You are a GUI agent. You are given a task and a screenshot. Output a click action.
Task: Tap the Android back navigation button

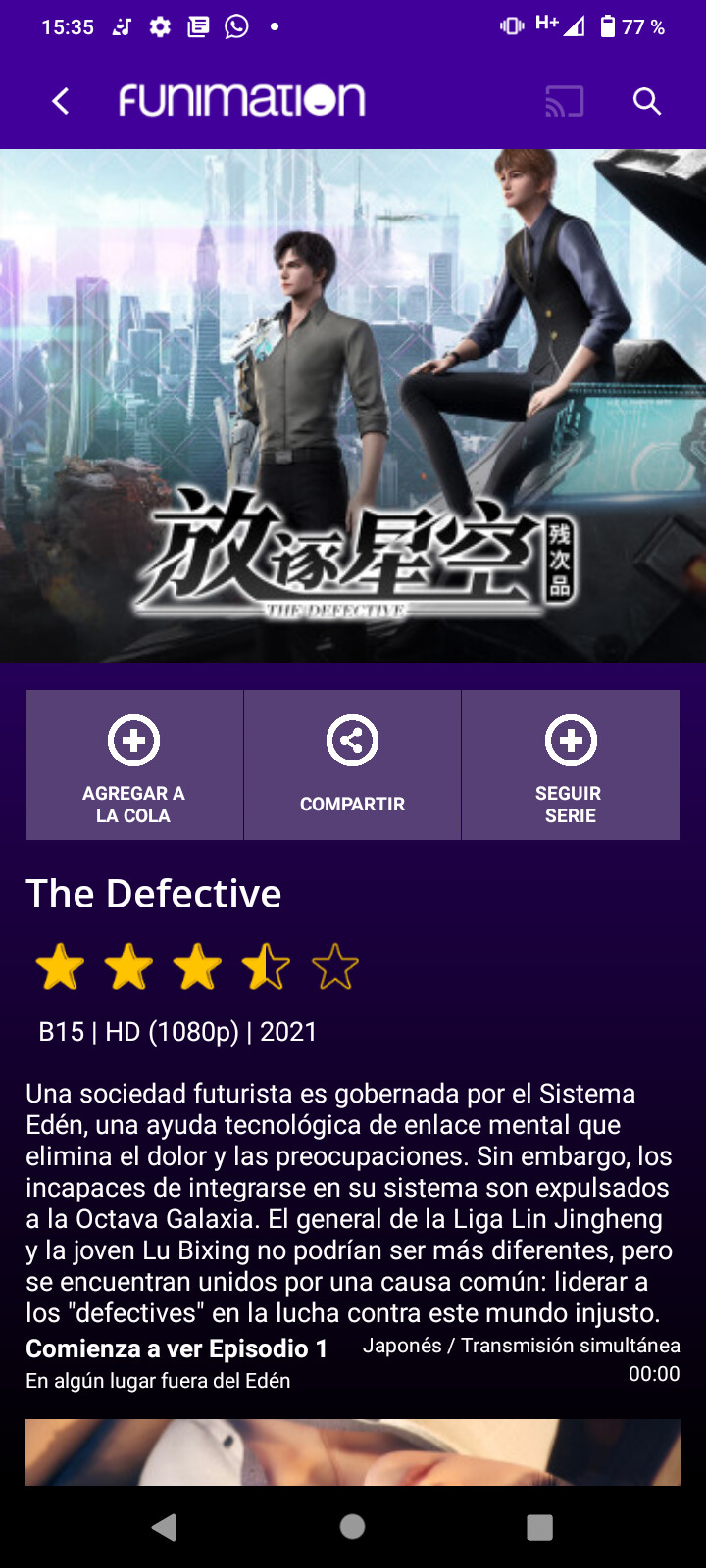click(x=165, y=1527)
